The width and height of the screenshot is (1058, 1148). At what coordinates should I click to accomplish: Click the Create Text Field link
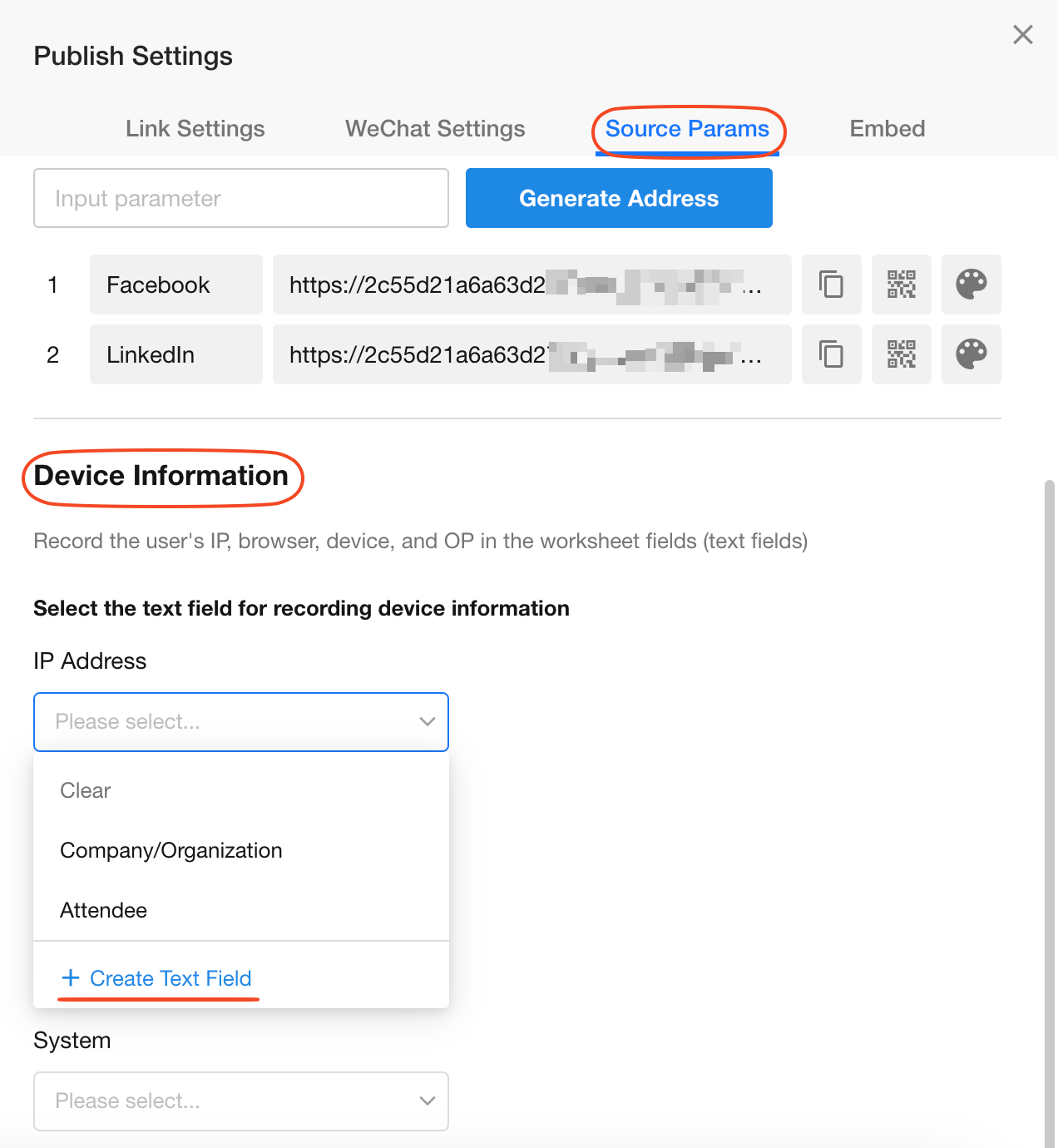(171, 978)
